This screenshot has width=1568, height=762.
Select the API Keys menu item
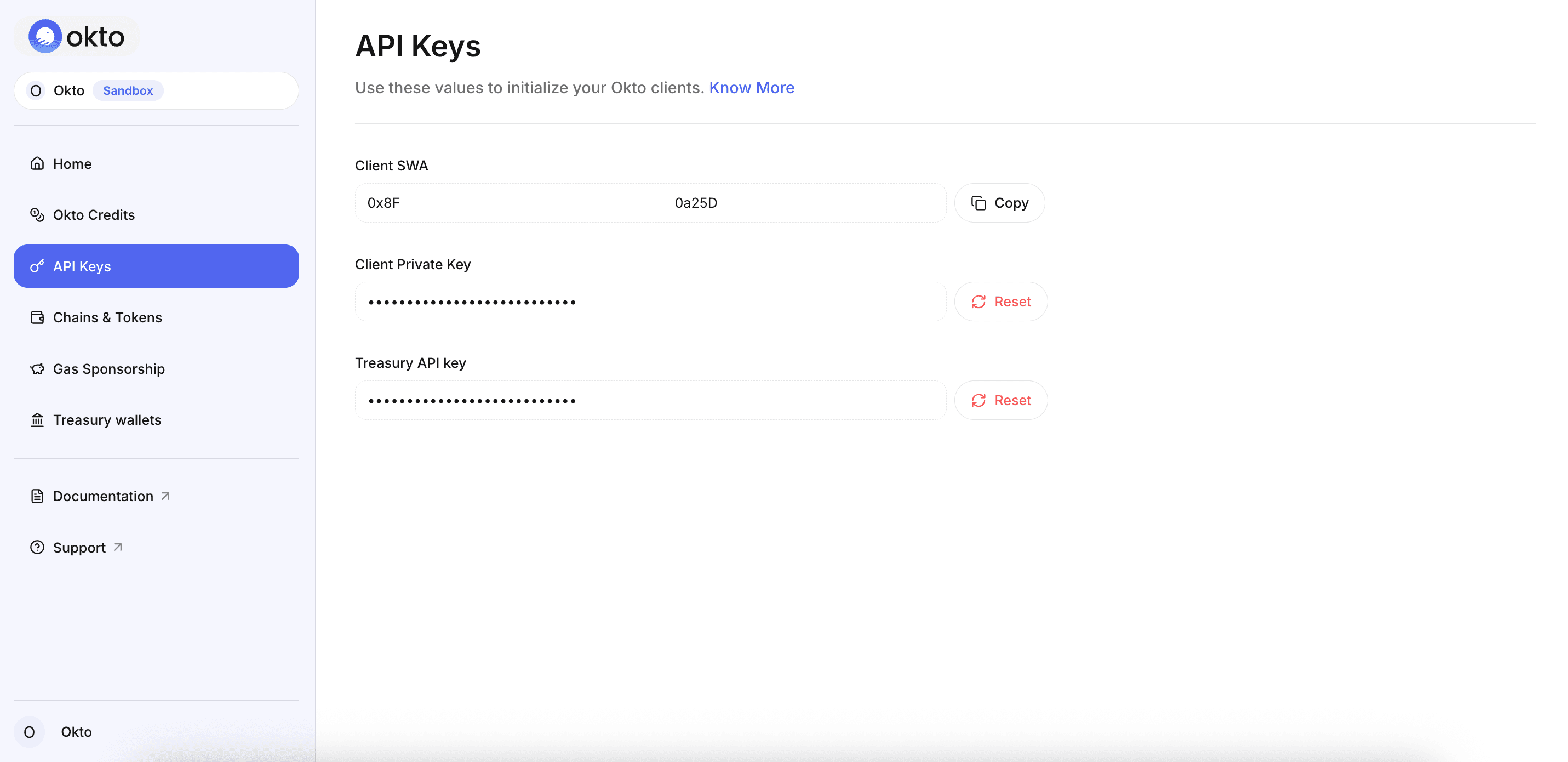[x=157, y=266]
